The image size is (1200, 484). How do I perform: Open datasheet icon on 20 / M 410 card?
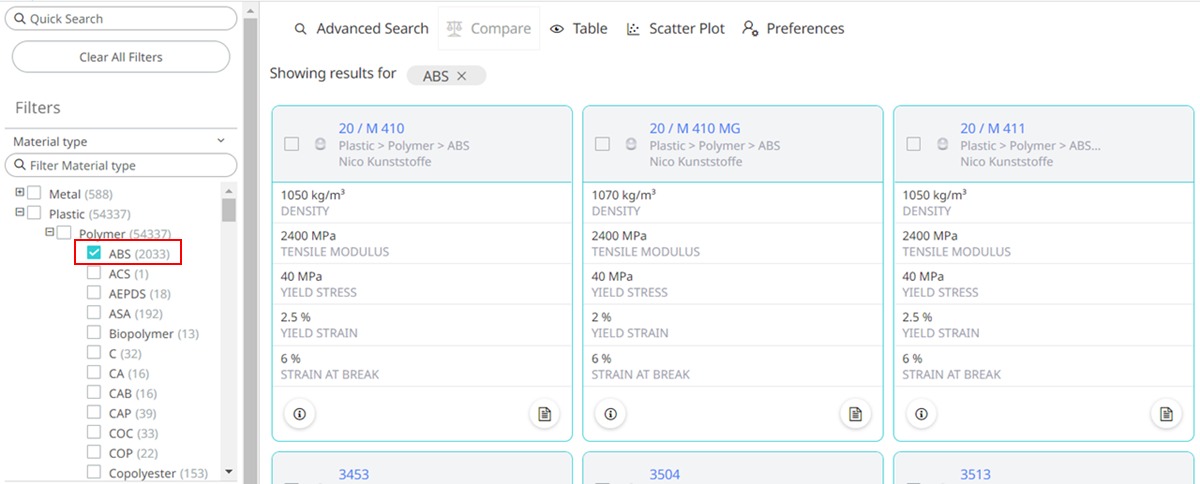[544, 414]
